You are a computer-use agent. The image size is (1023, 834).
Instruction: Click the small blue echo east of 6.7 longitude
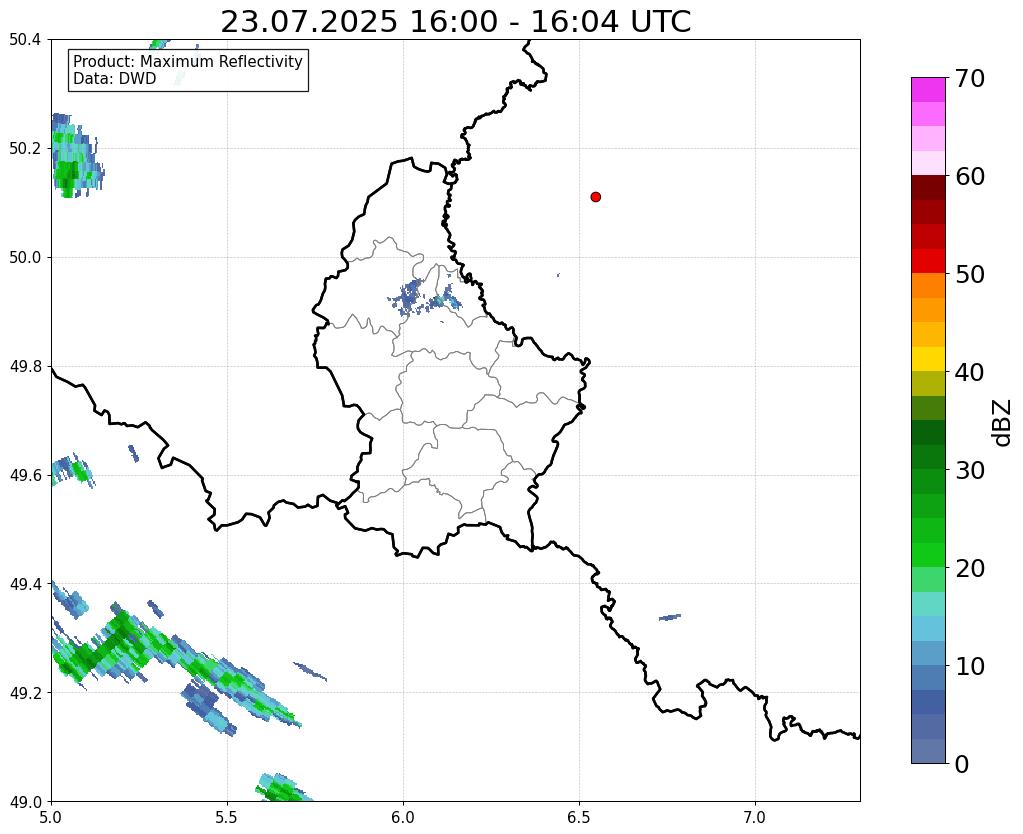pyautogui.click(x=670, y=617)
